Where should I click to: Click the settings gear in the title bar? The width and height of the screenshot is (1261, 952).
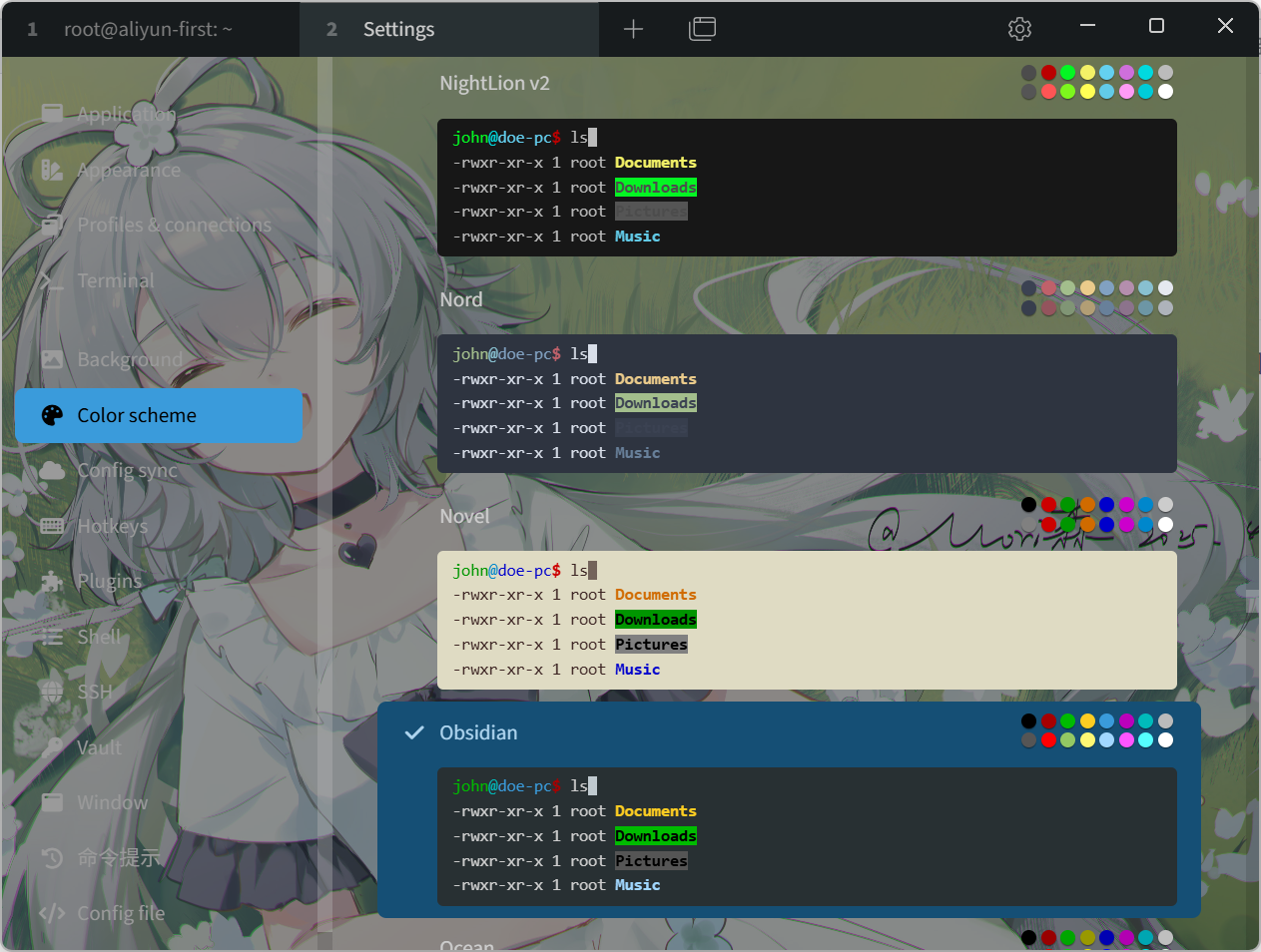[x=1019, y=29]
